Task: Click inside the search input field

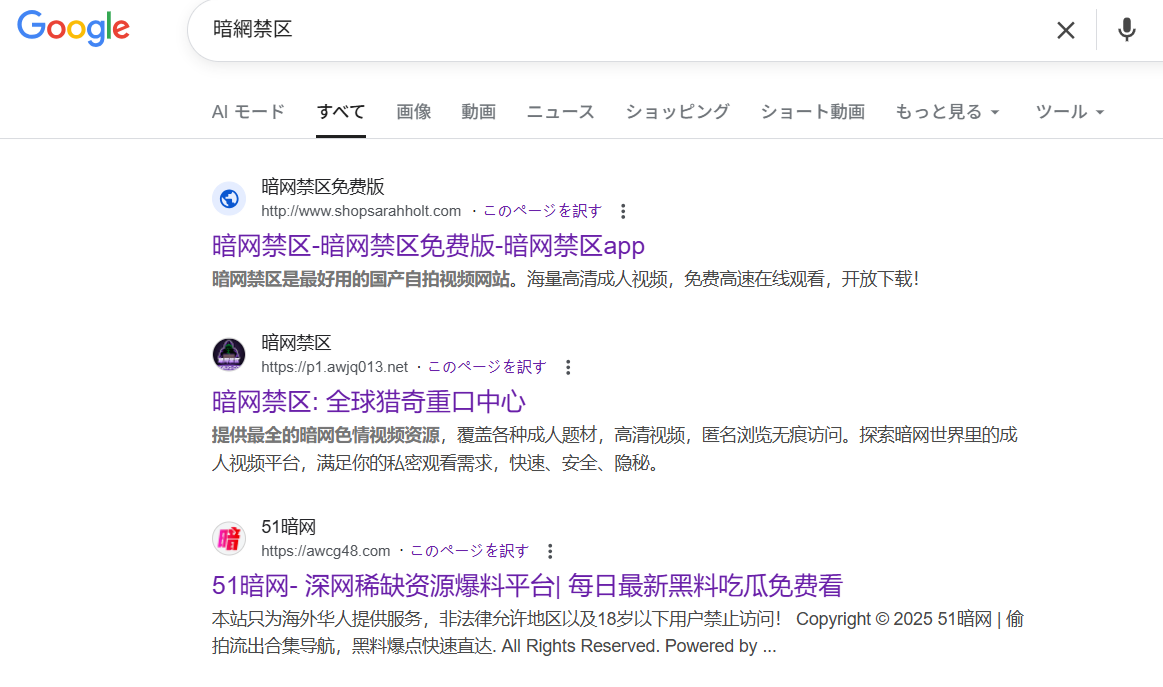Action: click(x=600, y=30)
